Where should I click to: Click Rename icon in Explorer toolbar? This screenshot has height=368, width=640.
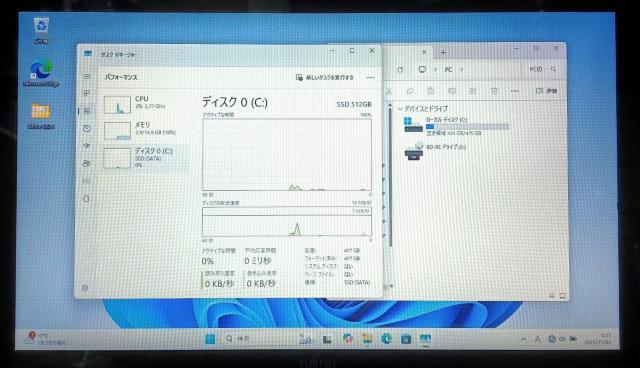(x=452, y=91)
